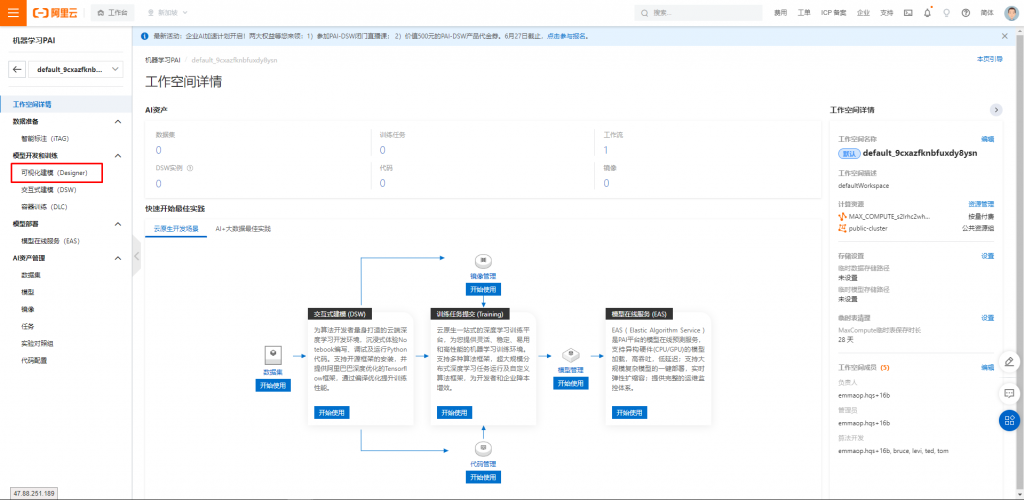Screen dimensions: 1024x500
Task: Click the MAX_COMPUTE resource icon
Action: [842, 216]
